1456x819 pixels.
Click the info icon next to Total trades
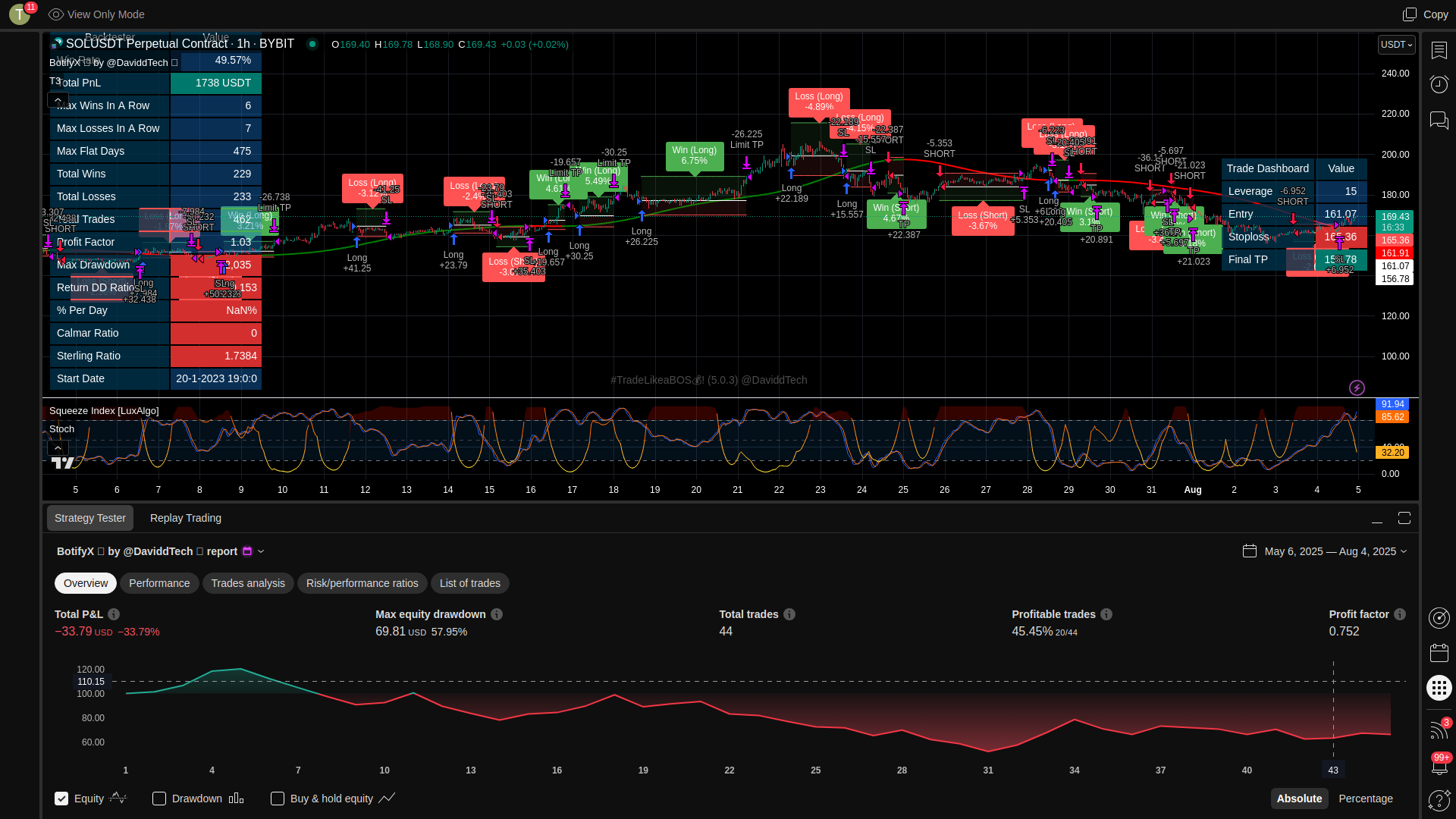pos(789,614)
